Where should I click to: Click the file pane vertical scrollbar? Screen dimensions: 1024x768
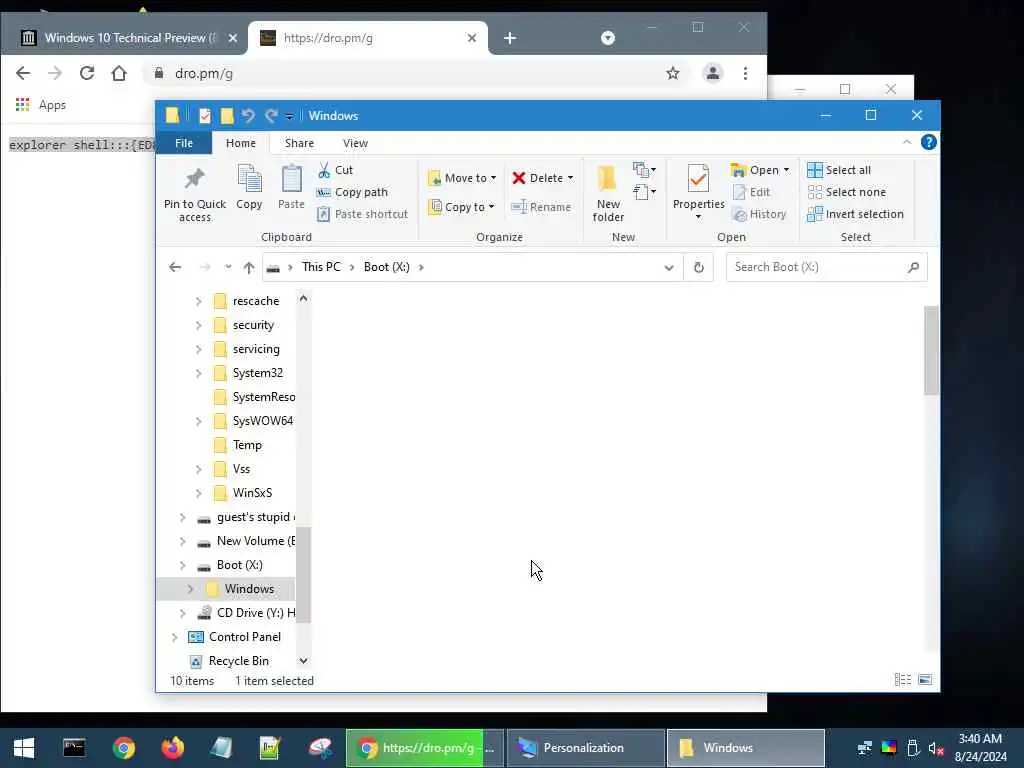click(x=931, y=350)
